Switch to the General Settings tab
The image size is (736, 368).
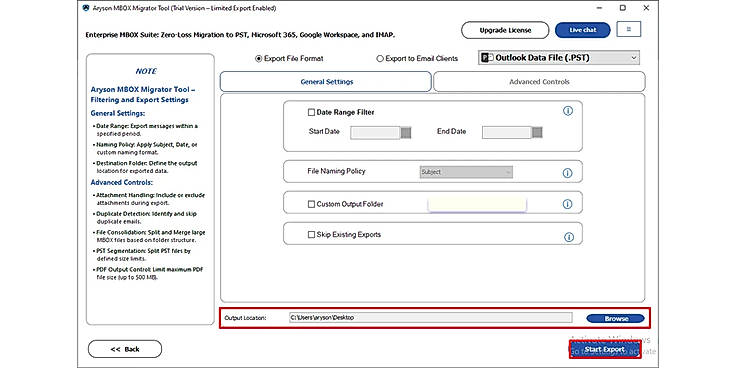(325, 82)
